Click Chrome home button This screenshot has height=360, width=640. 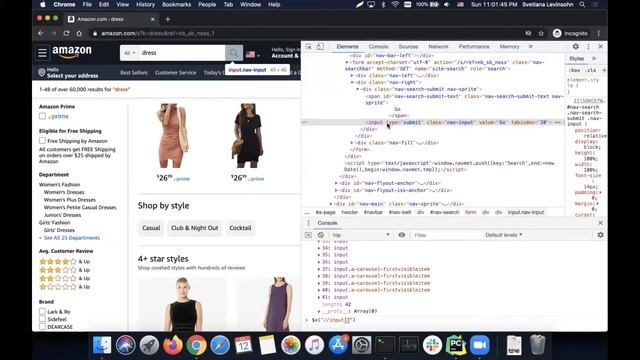(x=79, y=33)
